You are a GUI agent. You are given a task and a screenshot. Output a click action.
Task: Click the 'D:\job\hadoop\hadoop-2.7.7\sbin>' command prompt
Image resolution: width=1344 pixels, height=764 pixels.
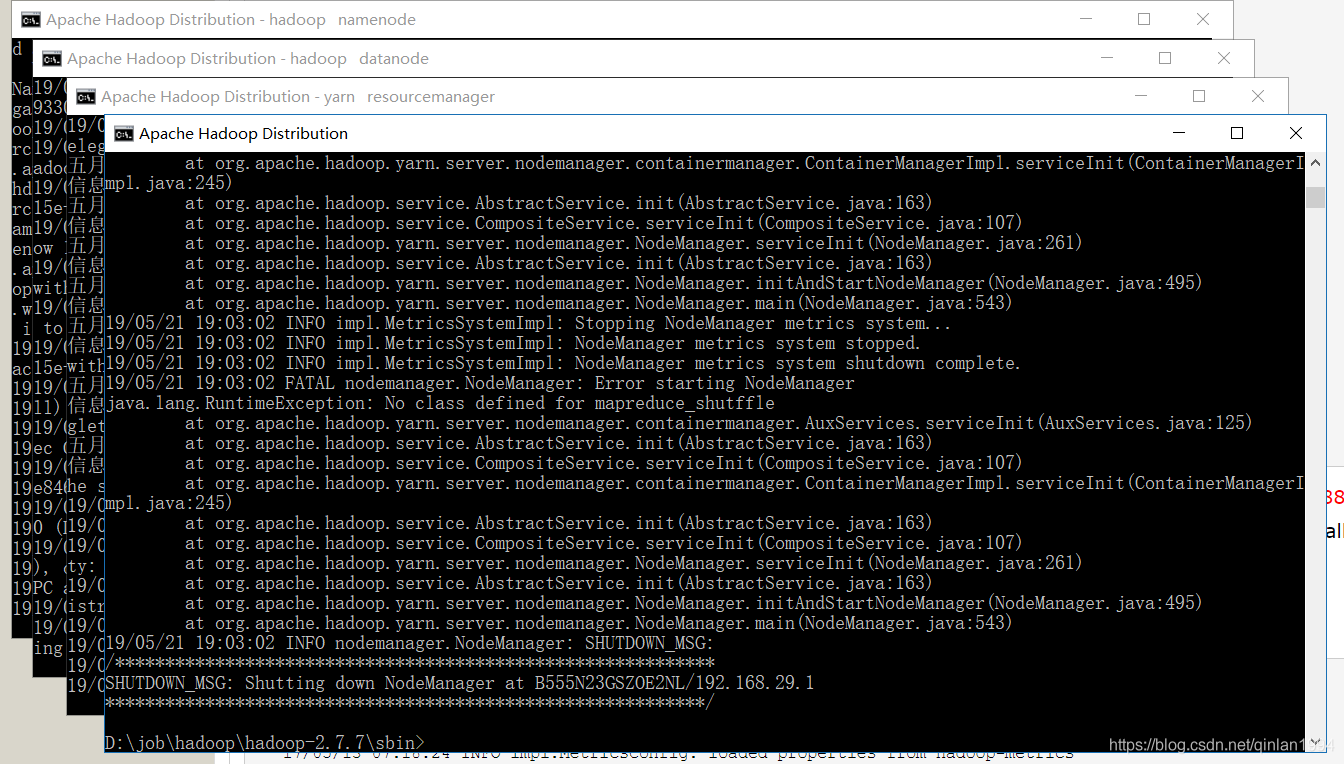[x=265, y=743]
